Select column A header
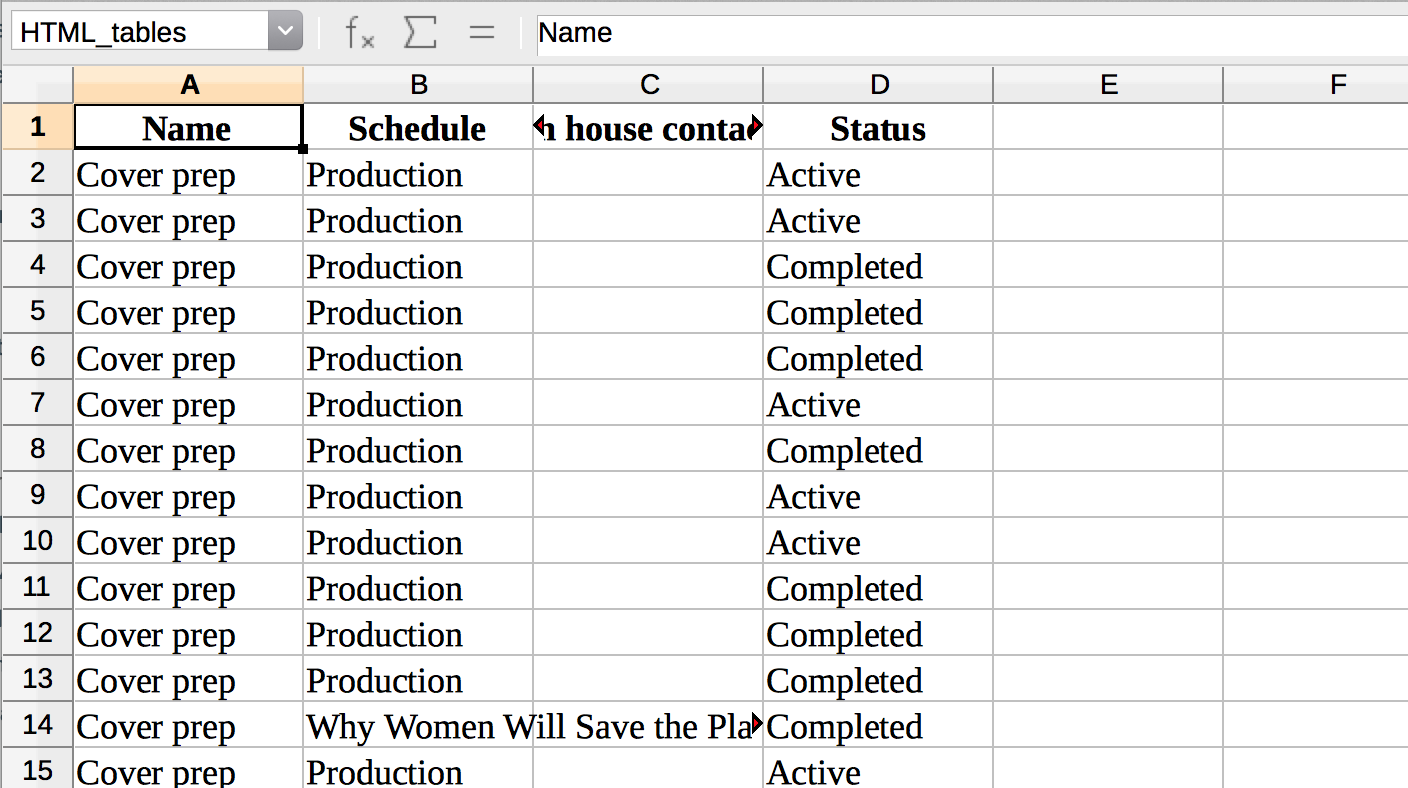The image size is (1408, 788). (189, 85)
